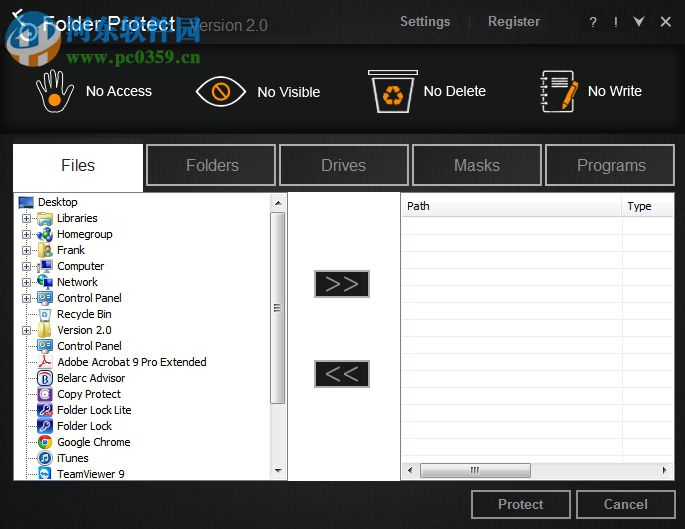The height and width of the screenshot is (529, 685).
Task: Click the Folder Lock icon
Action: 45,426
